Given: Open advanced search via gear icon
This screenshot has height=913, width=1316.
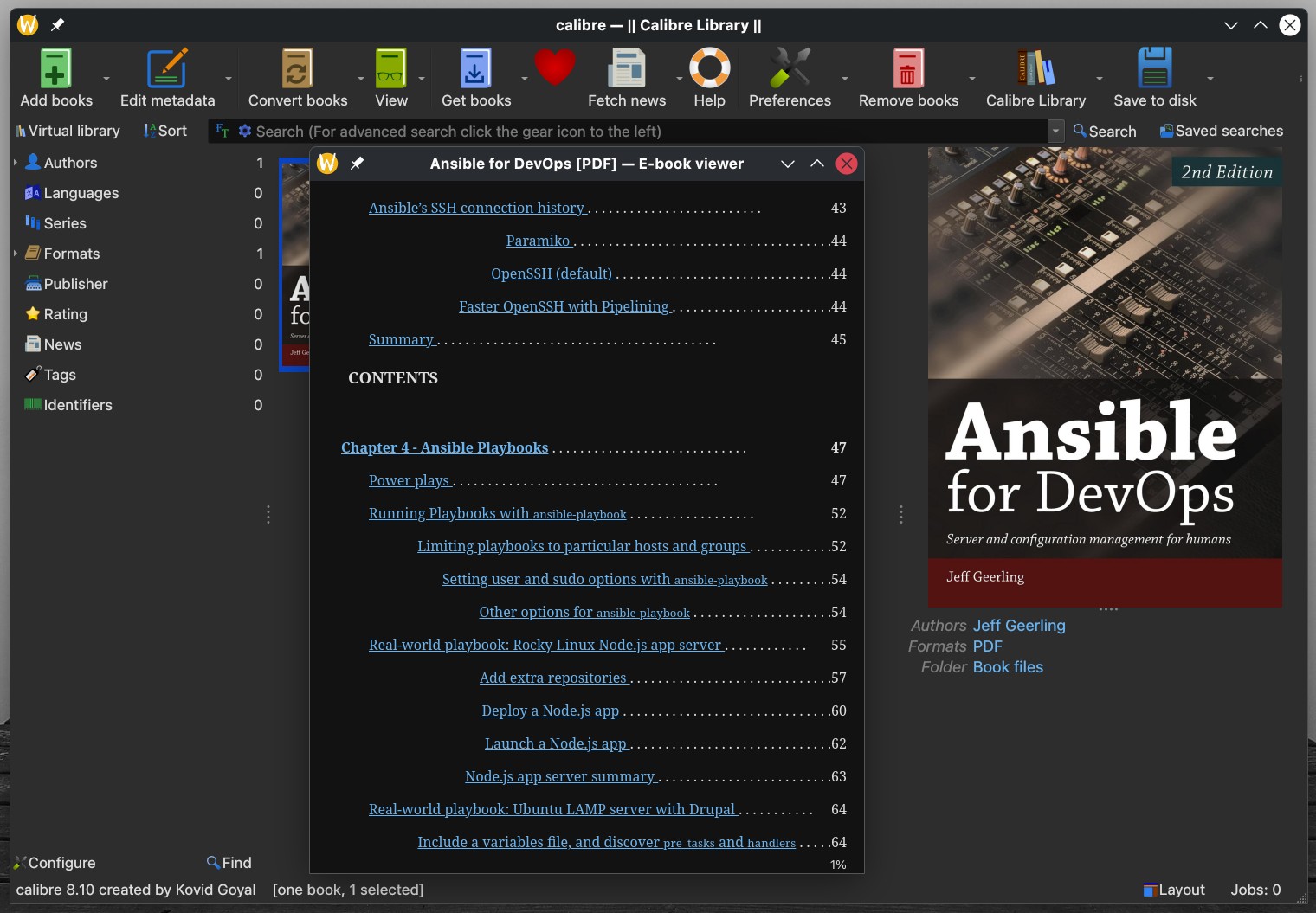Looking at the screenshot, I should tap(245, 131).
